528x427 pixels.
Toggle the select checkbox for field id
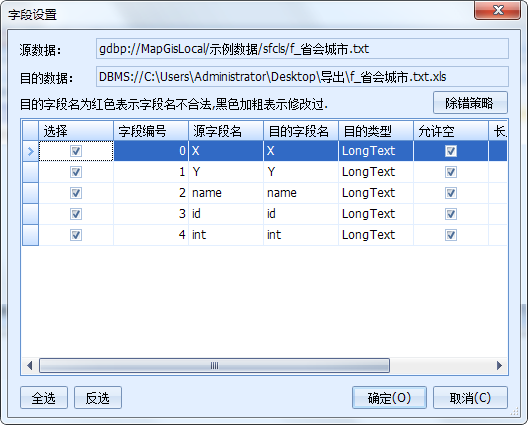pos(76,214)
